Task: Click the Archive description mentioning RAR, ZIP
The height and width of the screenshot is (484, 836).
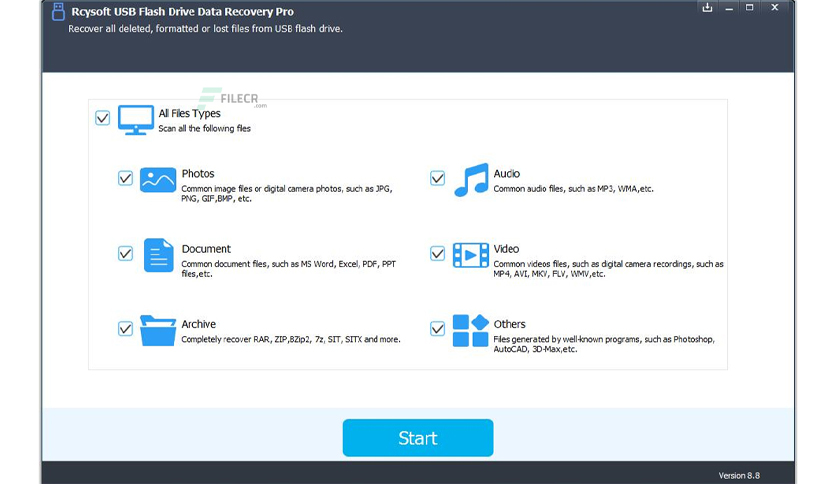Action: pos(291,340)
